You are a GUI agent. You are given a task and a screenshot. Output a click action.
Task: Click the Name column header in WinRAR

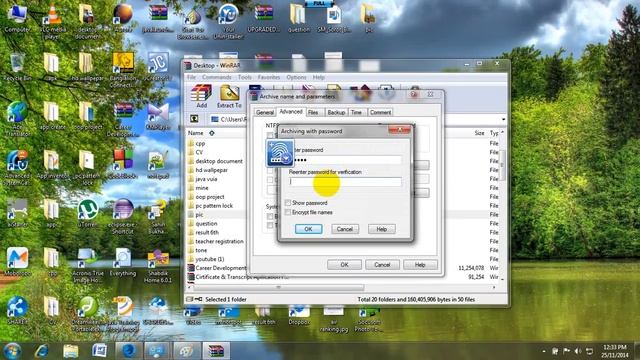tap(196, 133)
